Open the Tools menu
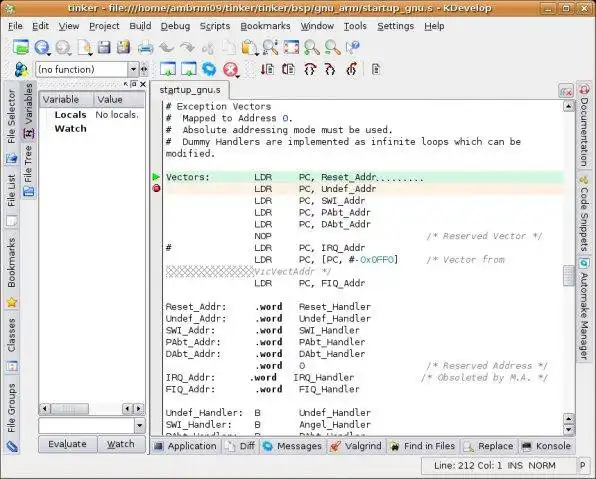 [355, 26]
